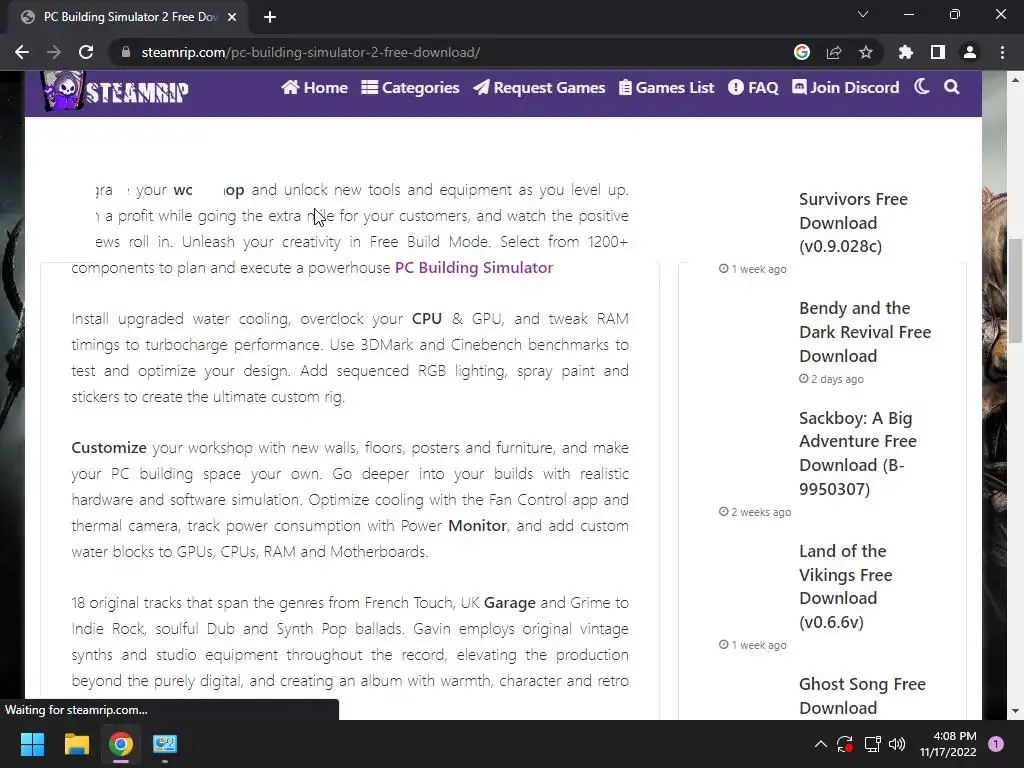Click the bold word 'Garage' in the article
Image resolution: width=1024 pixels, height=768 pixels.
(x=509, y=603)
